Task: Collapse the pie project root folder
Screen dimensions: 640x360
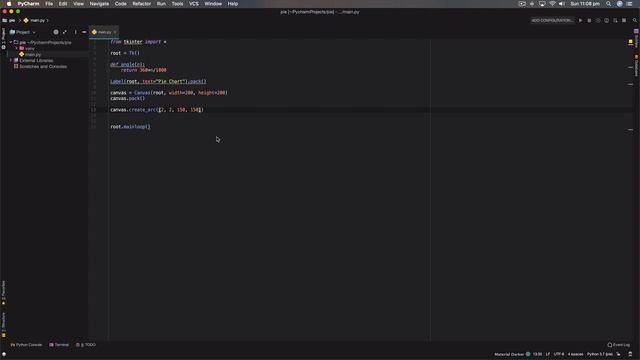Action: [x=11, y=42]
